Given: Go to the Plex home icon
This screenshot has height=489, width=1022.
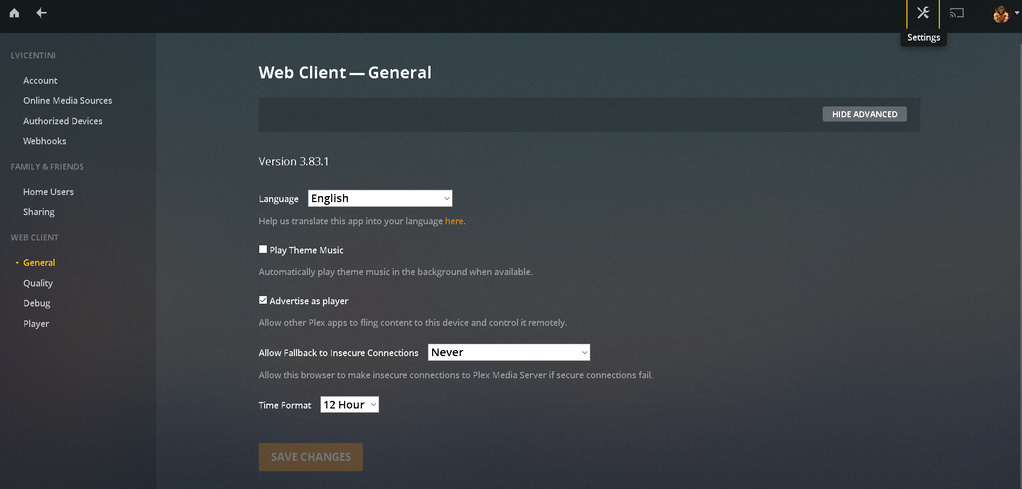Looking at the screenshot, I should 14,13.
